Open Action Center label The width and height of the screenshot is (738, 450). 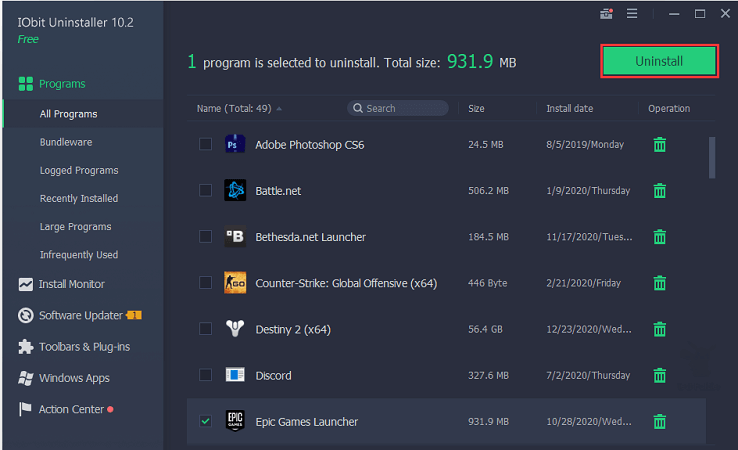click(x=72, y=410)
